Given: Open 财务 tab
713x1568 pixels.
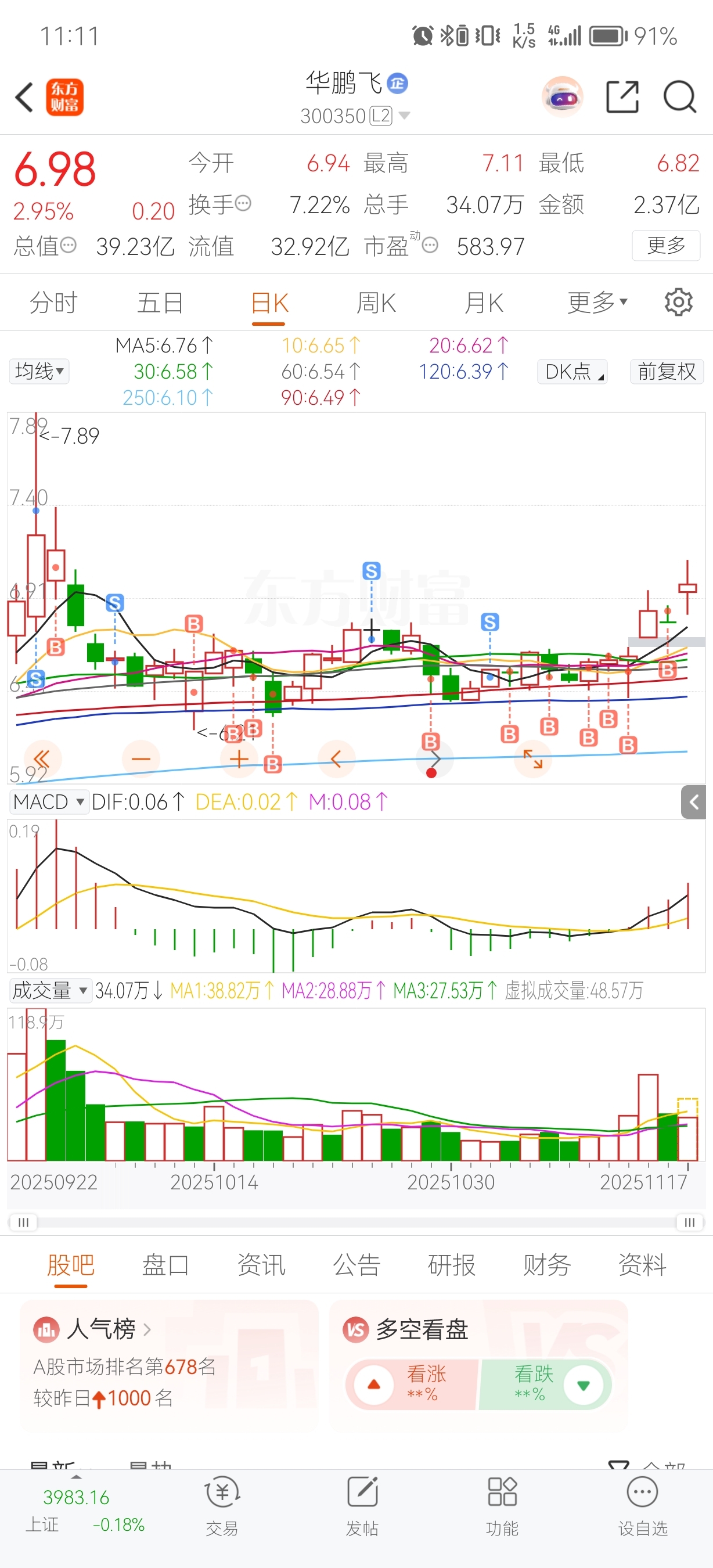Looking at the screenshot, I should tap(547, 1265).
